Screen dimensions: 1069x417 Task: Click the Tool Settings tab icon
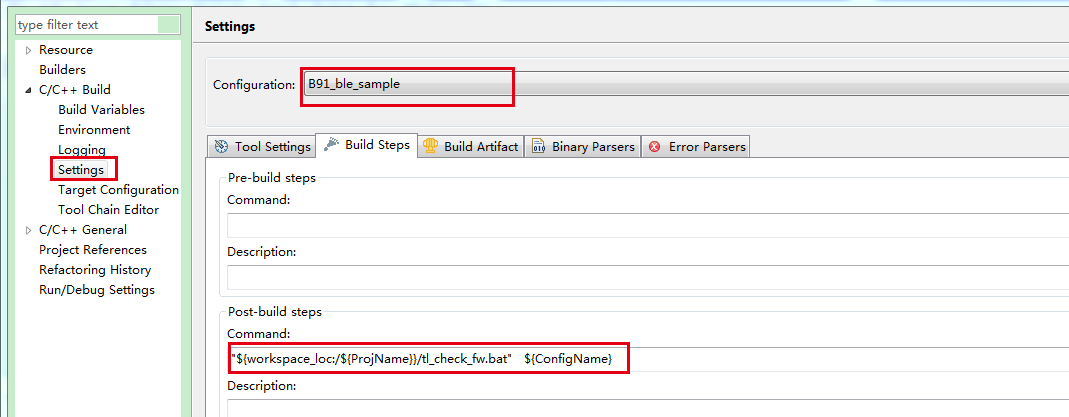(x=221, y=147)
